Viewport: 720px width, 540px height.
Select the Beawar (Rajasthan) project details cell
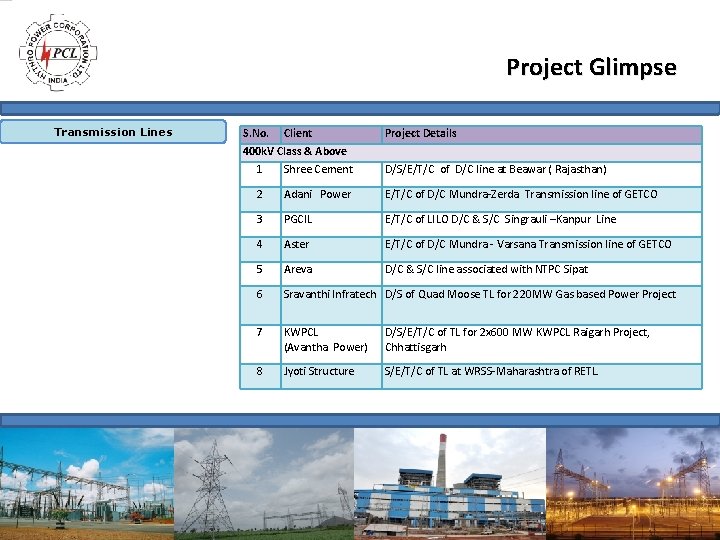click(542, 174)
